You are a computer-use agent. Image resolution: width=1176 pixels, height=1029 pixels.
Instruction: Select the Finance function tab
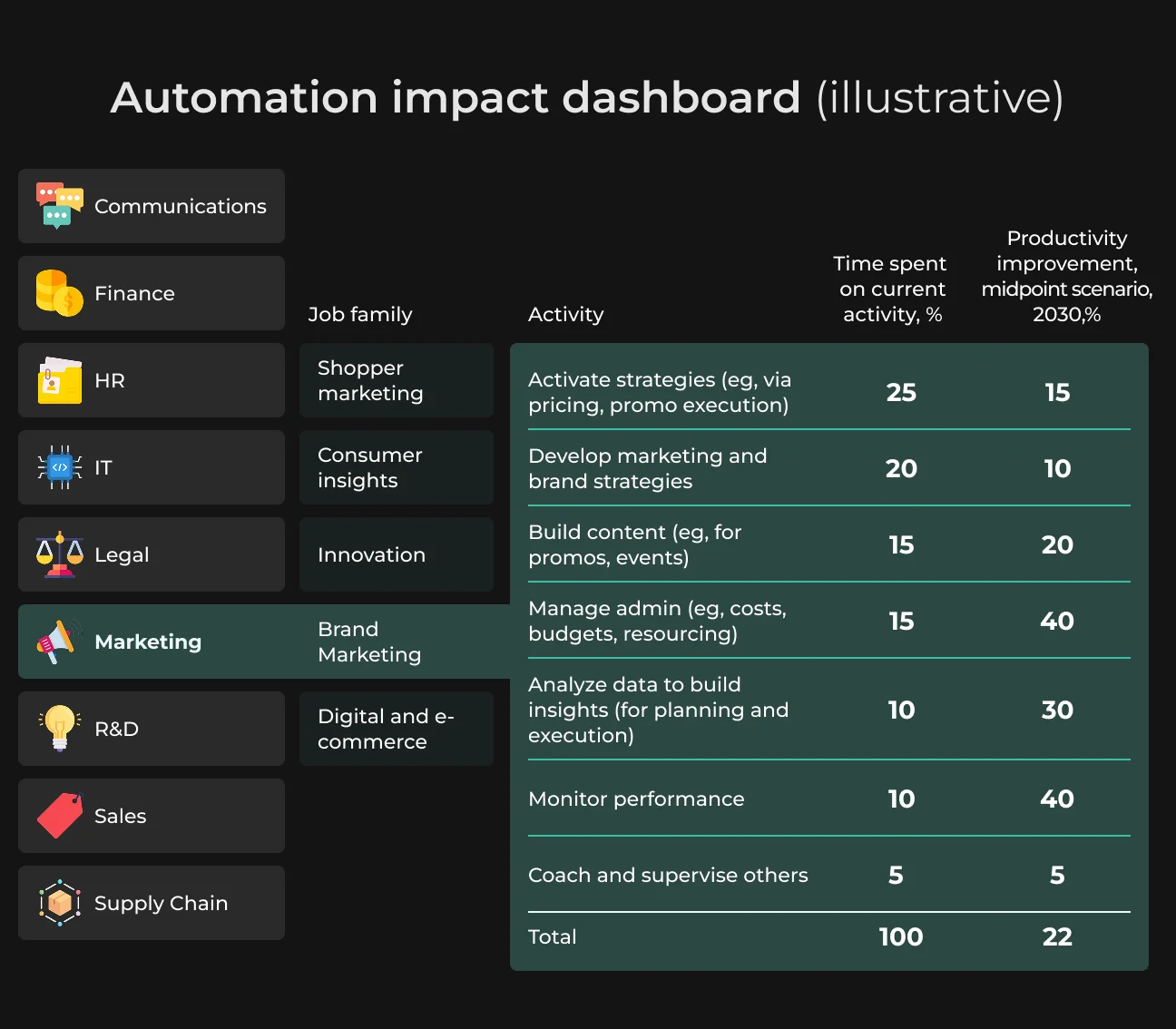coord(152,293)
